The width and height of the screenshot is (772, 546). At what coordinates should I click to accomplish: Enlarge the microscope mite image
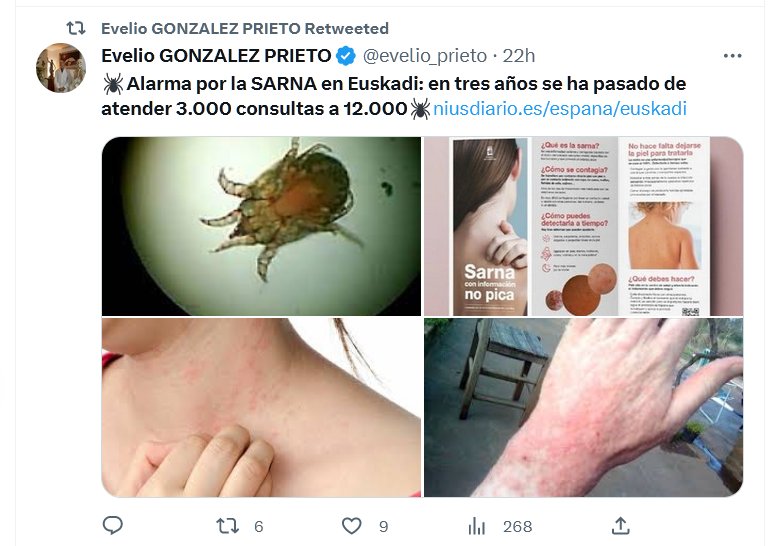[261, 226]
